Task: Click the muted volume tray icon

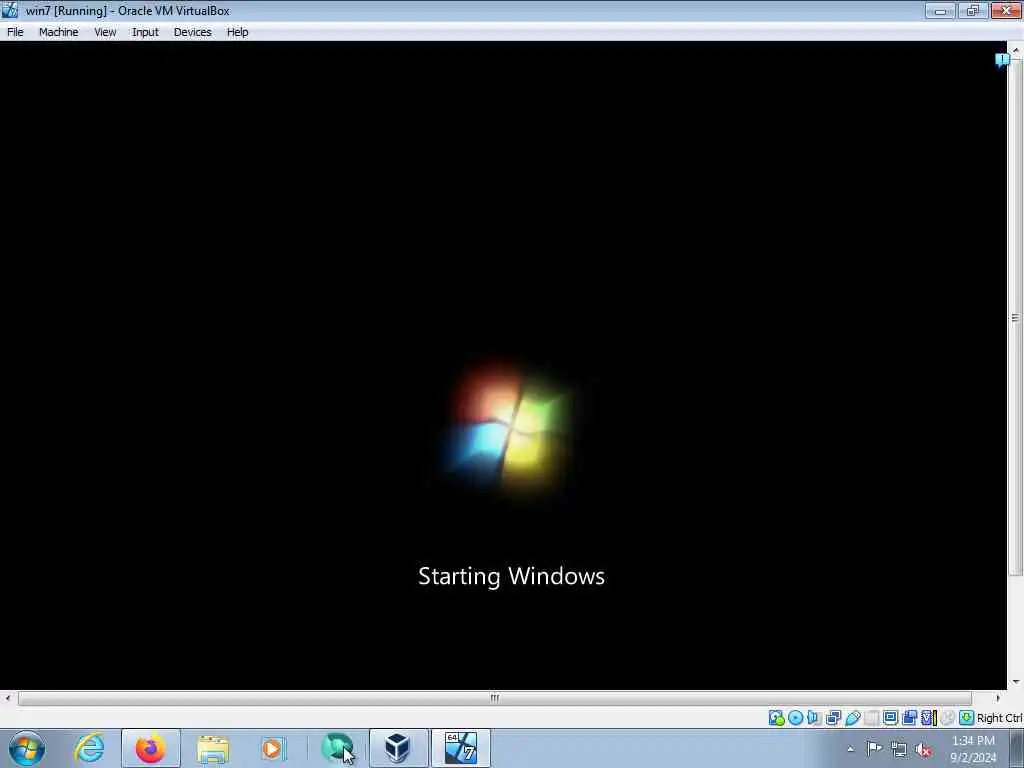Action: [923, 750]
